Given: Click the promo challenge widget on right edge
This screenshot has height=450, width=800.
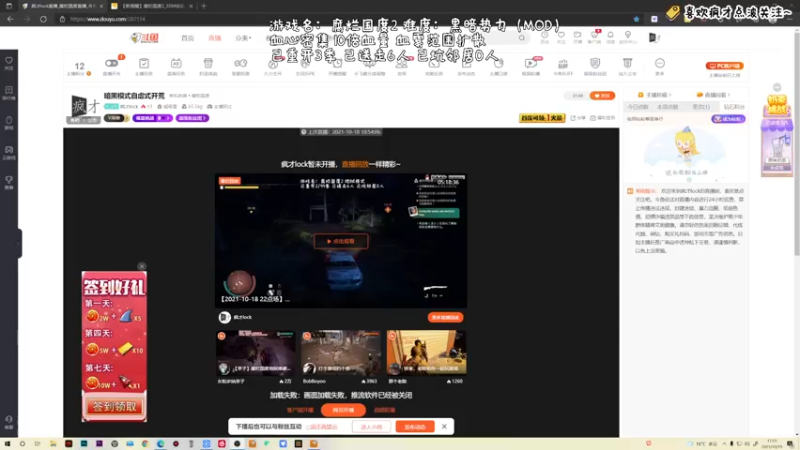Looking at the screenshot, I should click(777, 134).
